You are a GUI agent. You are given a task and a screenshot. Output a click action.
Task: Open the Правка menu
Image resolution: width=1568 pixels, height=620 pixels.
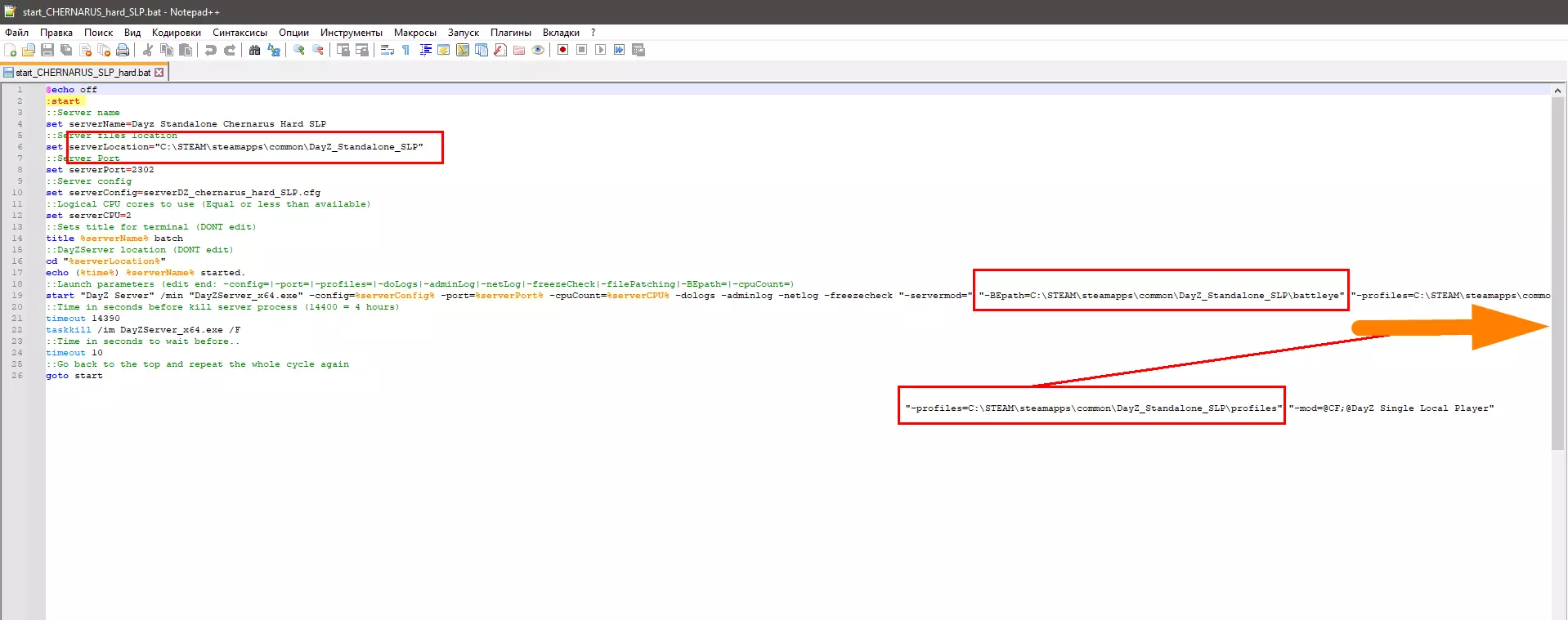tap(56, 33)
